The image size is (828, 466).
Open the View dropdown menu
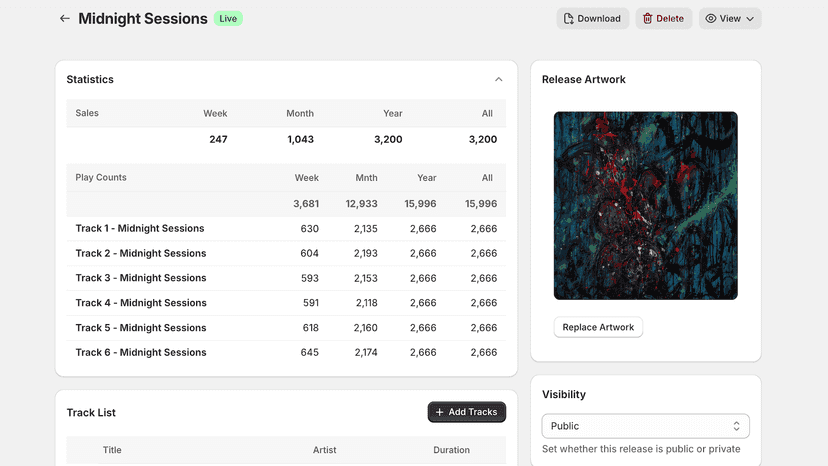click(x=730, y=18)
